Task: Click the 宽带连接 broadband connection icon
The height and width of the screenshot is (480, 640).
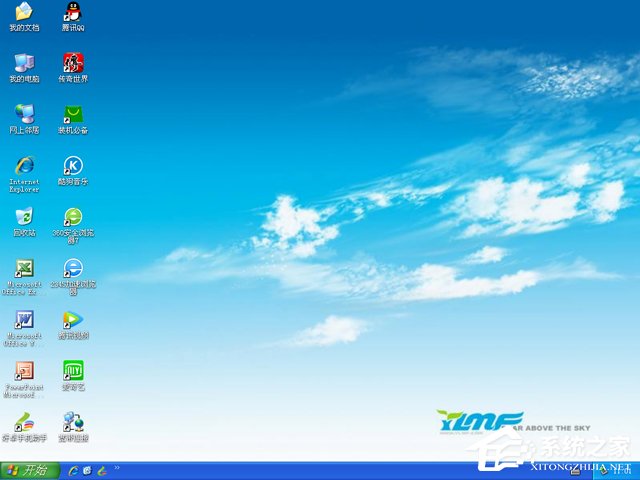Action: (73, 422)
